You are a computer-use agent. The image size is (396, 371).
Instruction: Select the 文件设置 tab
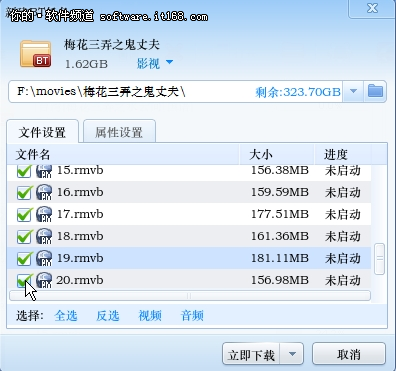point(42,132)
